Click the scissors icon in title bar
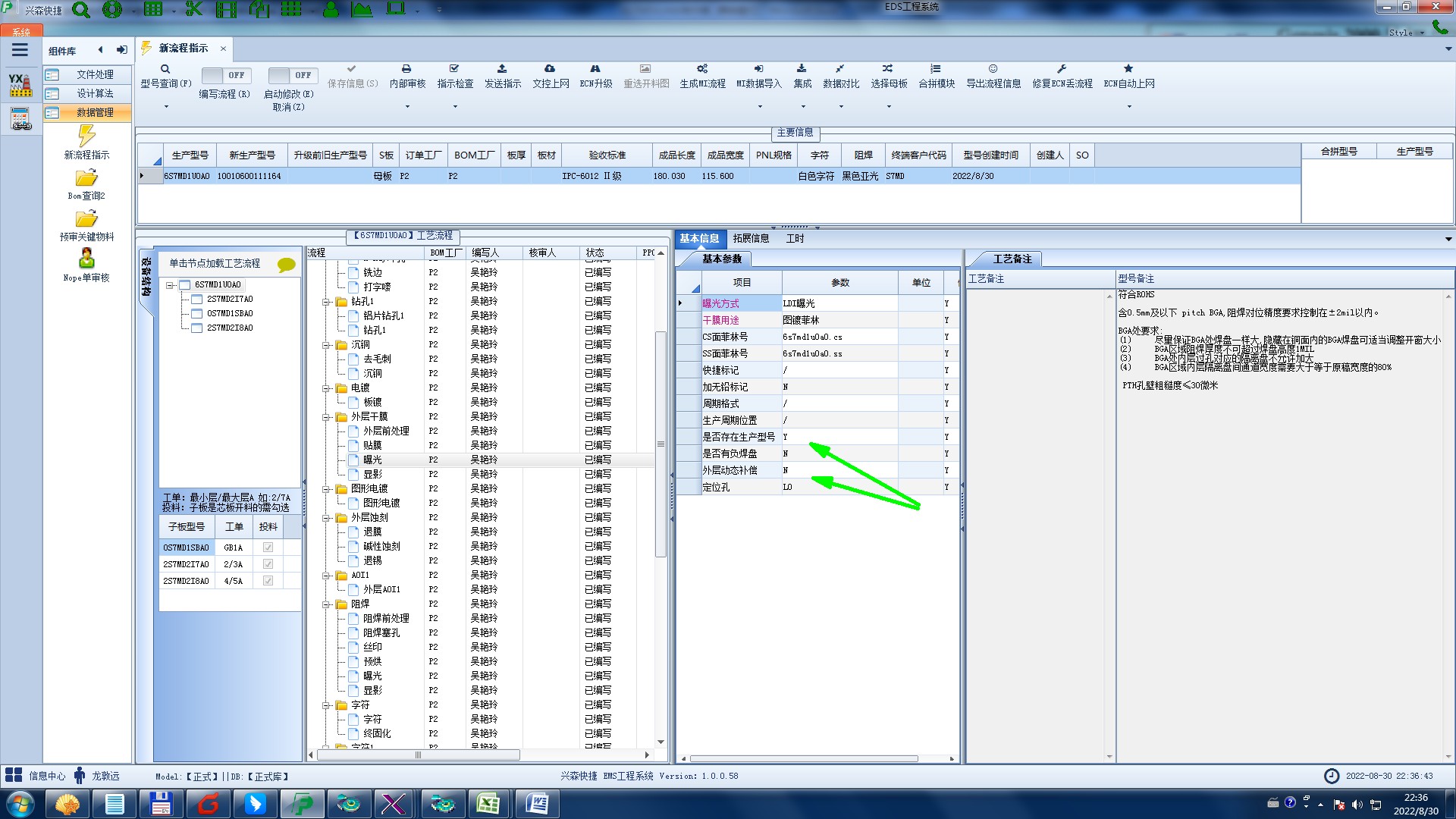 194,9
